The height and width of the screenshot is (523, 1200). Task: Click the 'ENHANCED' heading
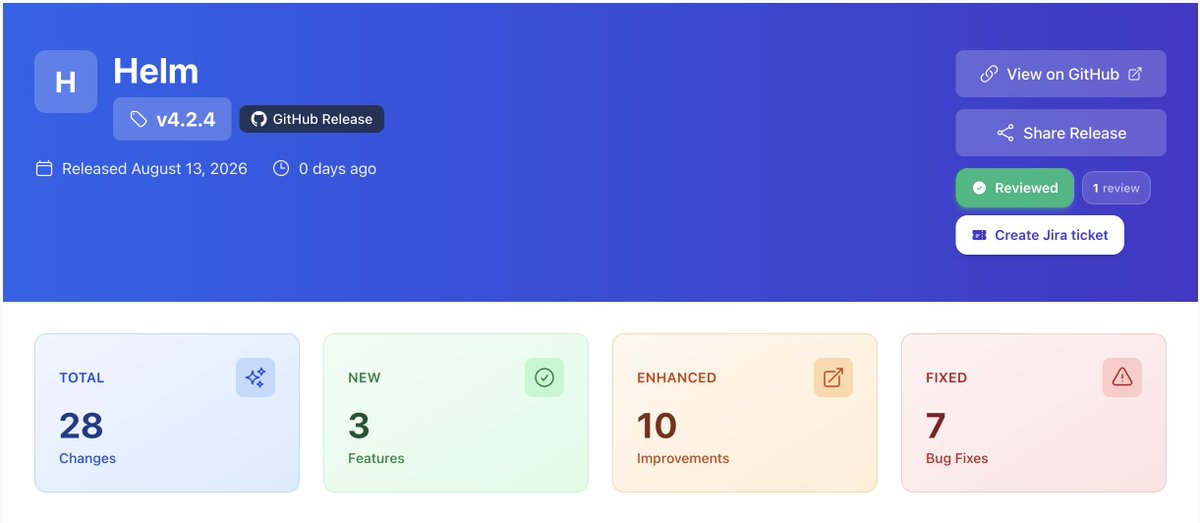click(x=677, y=378)
